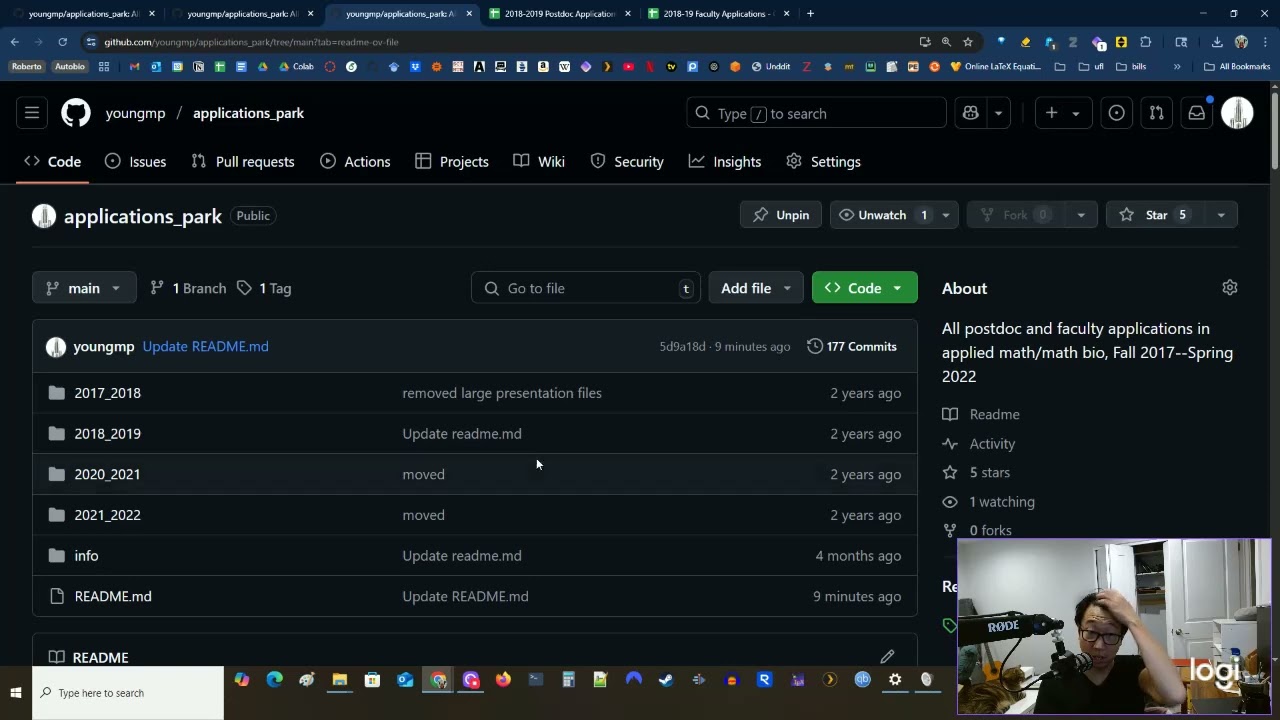Open the Activity link in About
The image size is (1280, 720).
click(992, 444)
